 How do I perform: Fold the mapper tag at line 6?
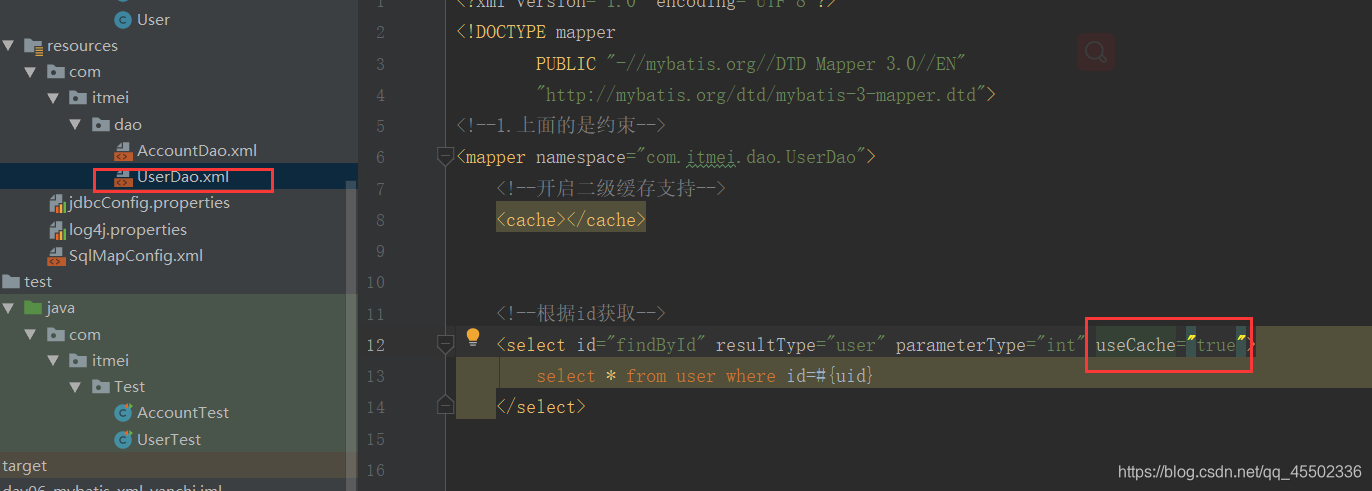445,156
